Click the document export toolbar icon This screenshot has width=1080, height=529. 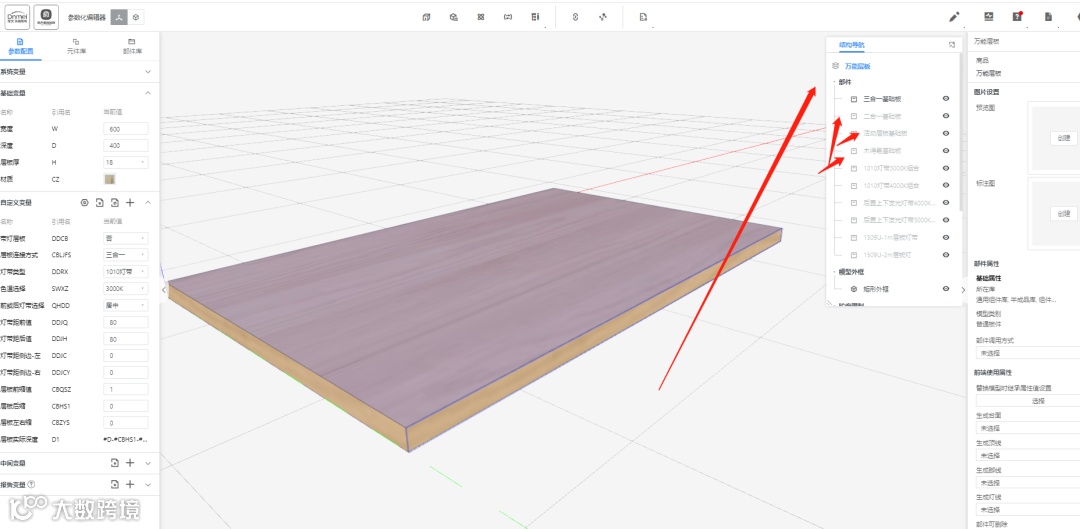click(x=642, y=17)
